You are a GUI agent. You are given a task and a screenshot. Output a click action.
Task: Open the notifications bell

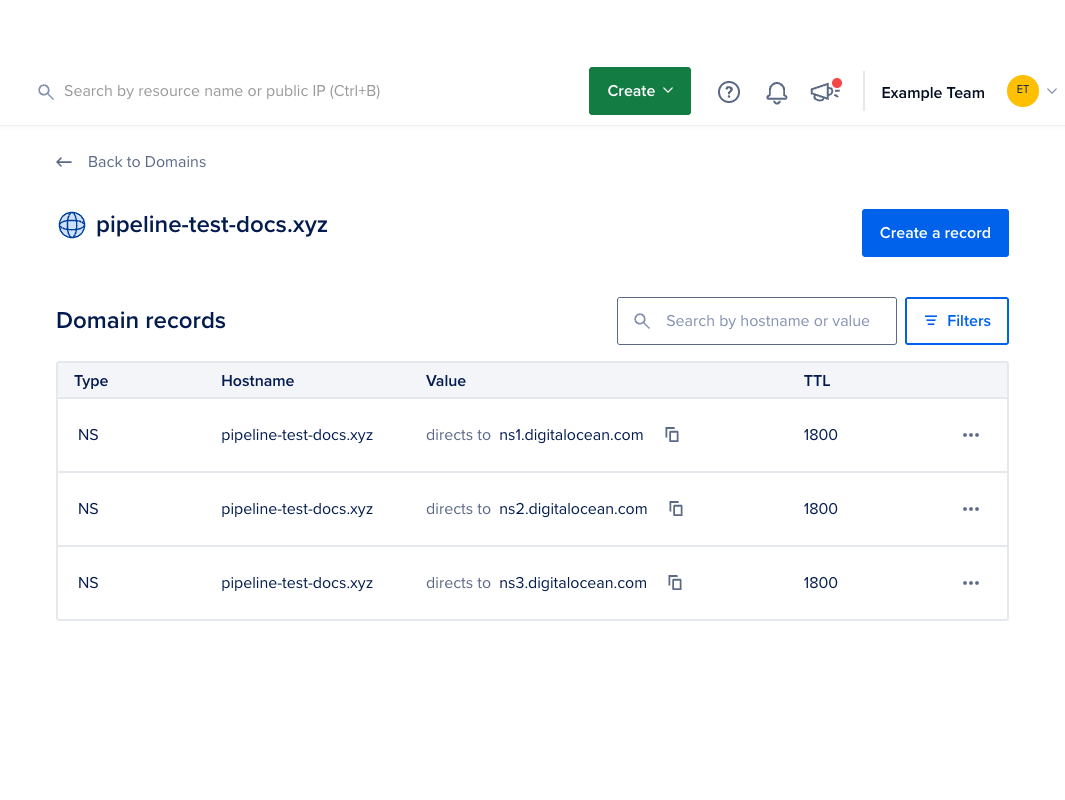[776, 92]
